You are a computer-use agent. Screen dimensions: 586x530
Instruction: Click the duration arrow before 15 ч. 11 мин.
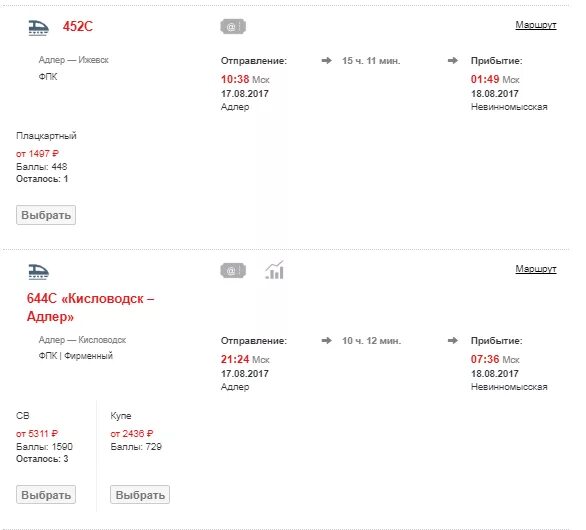[x=327, y=61]
